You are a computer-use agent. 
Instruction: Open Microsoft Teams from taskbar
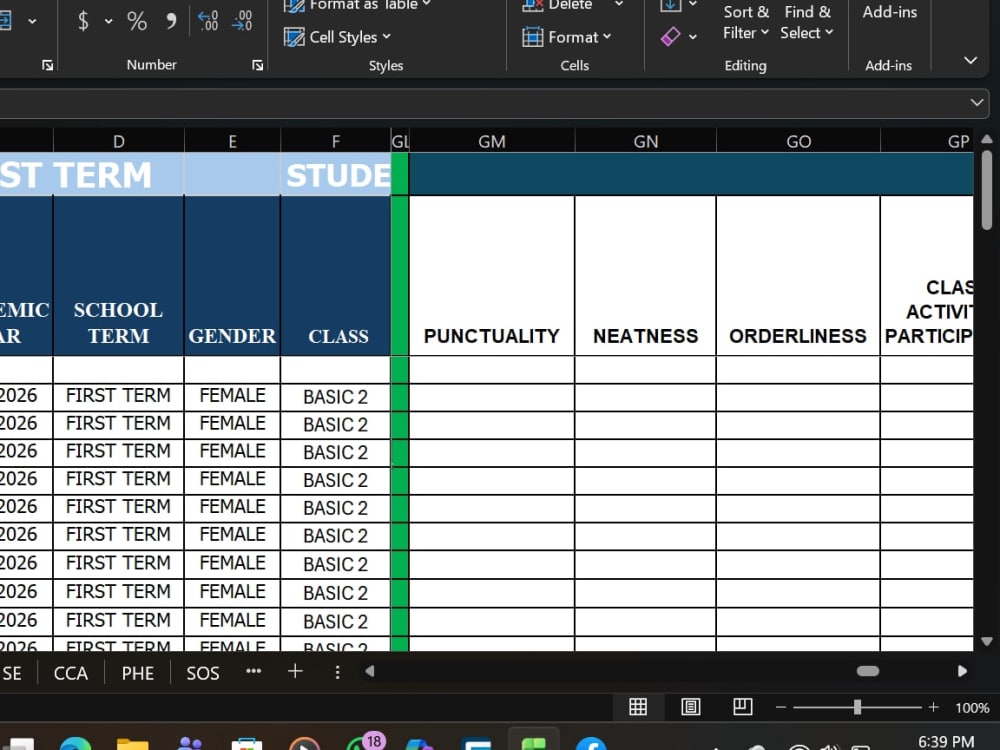189,744
